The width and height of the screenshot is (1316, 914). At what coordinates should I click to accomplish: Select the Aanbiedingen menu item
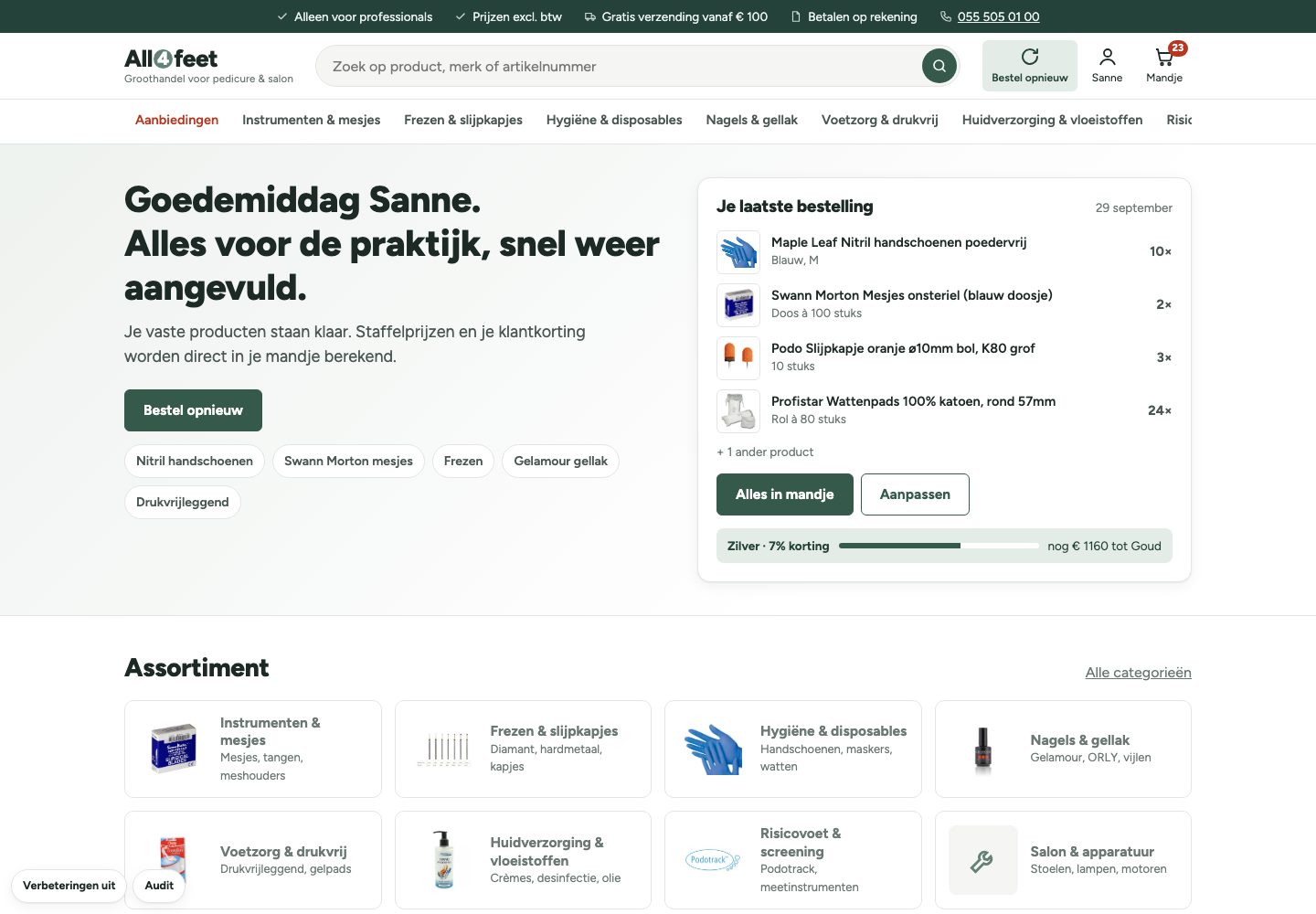pos(176,120)
